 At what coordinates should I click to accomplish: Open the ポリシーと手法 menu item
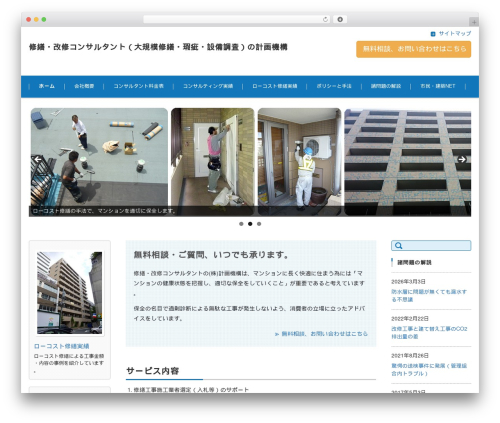pos(334,86)
